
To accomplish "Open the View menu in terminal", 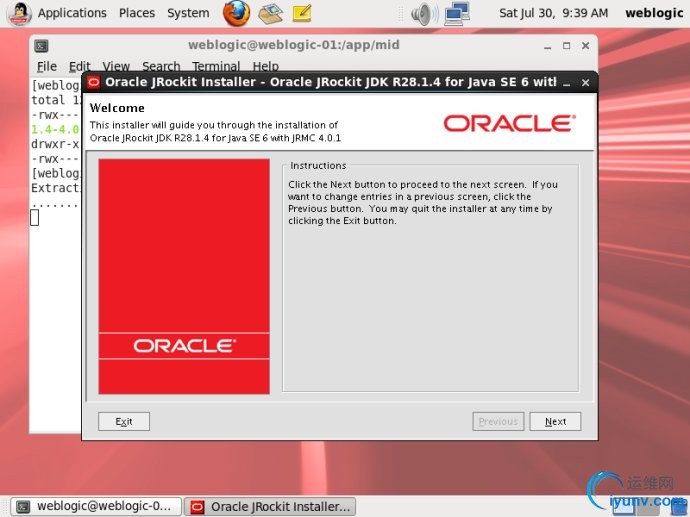I will tap(116, 66).
